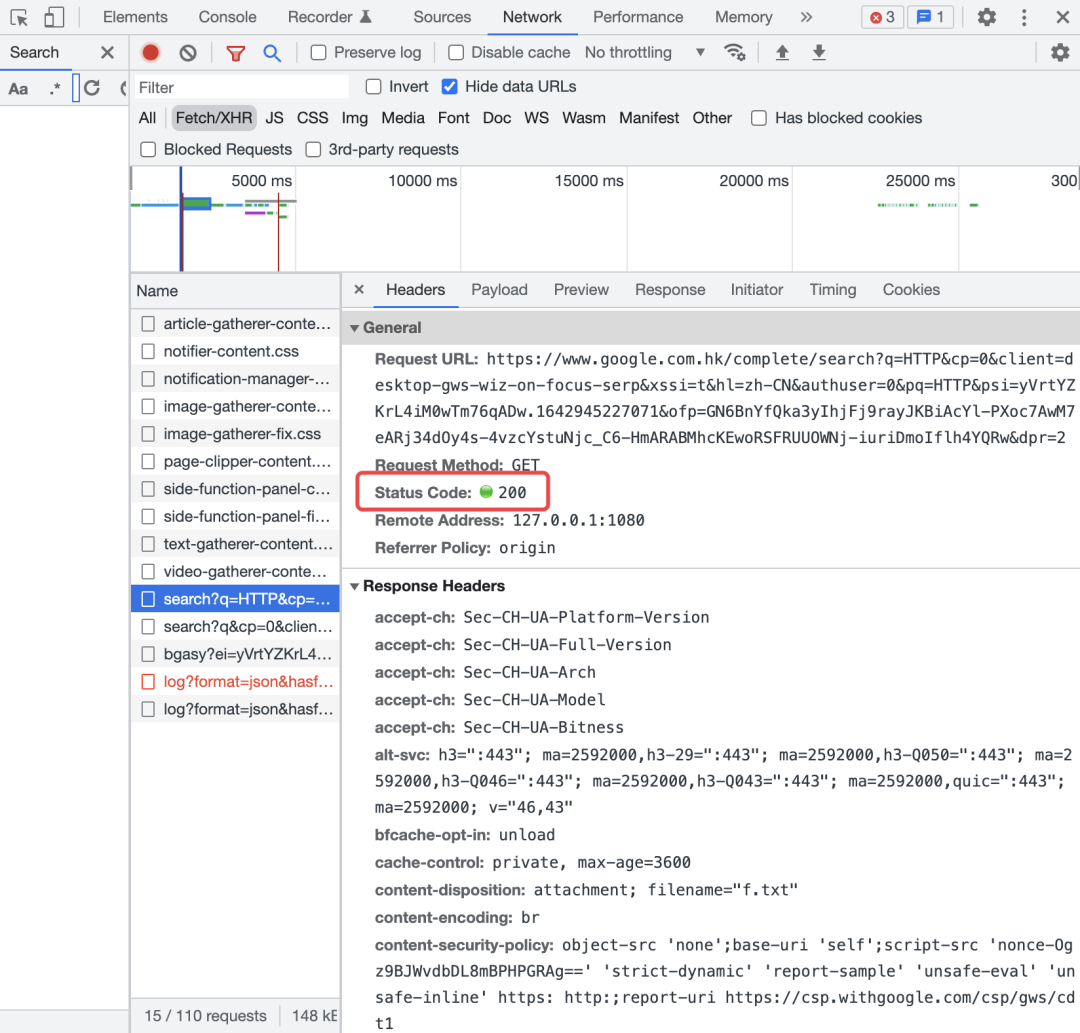The height and width of the screenshot is (1033, 1080).
Task: Click the Filter text input
Action: (x=241, y=87)
